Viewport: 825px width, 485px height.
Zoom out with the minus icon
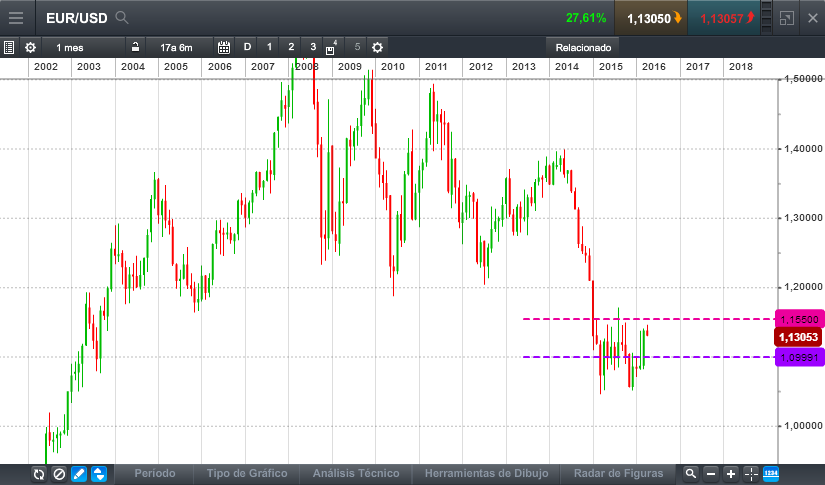click(x=711, y=474)
